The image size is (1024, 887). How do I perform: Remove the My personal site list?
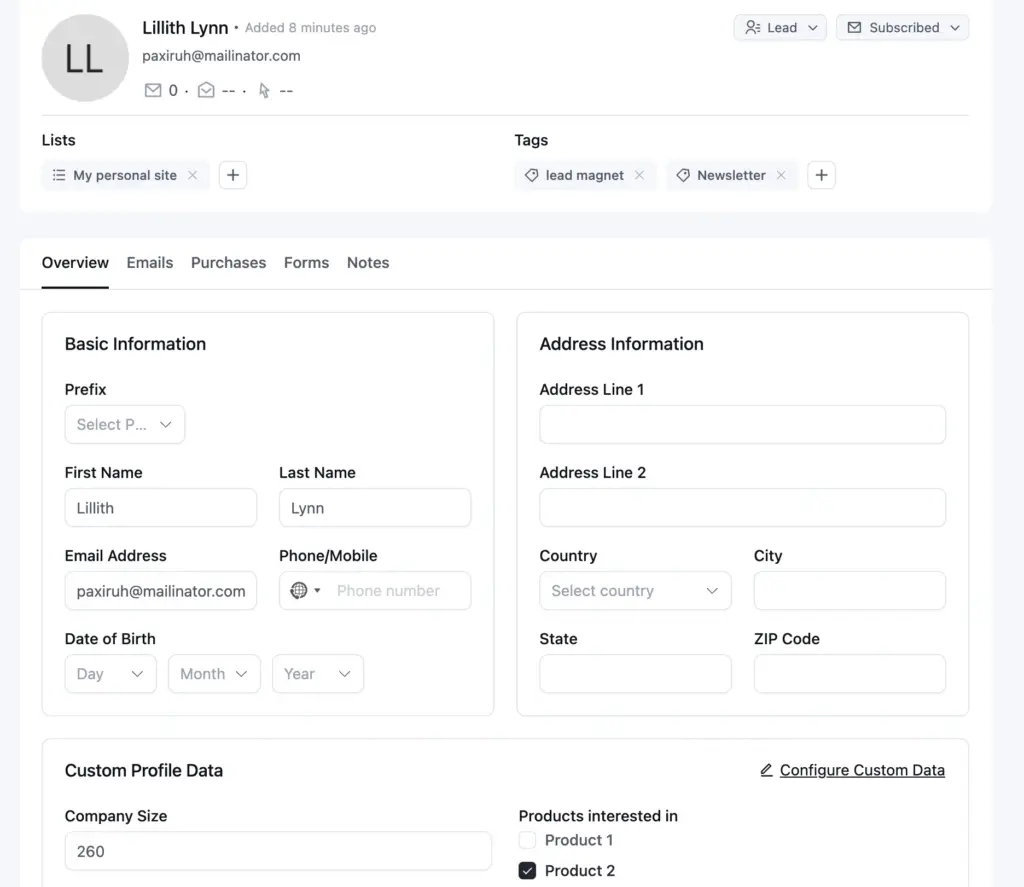pos(193,175)
